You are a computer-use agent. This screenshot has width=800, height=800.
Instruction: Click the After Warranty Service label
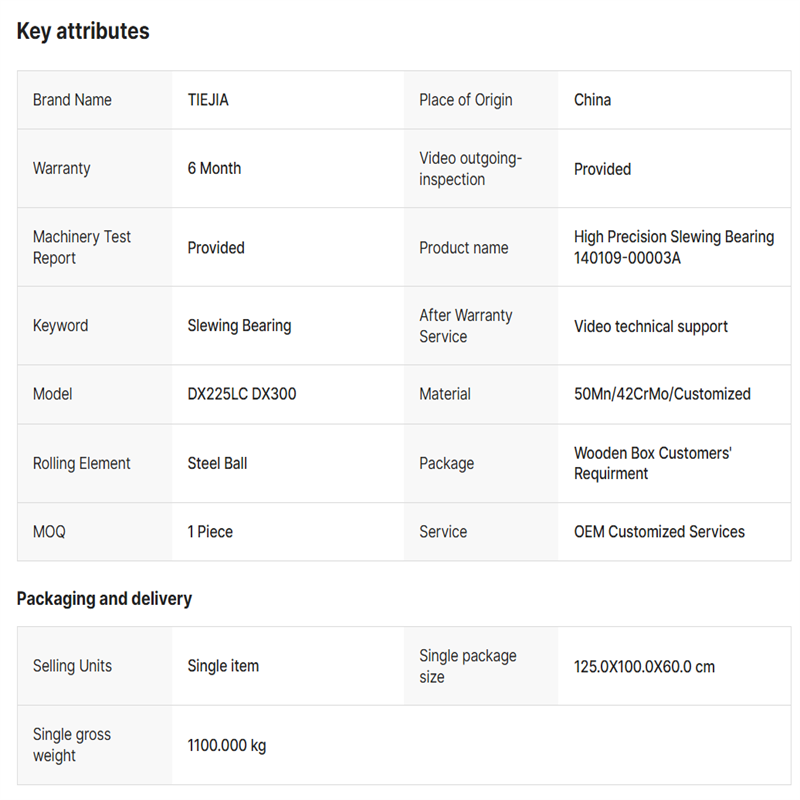465,326
